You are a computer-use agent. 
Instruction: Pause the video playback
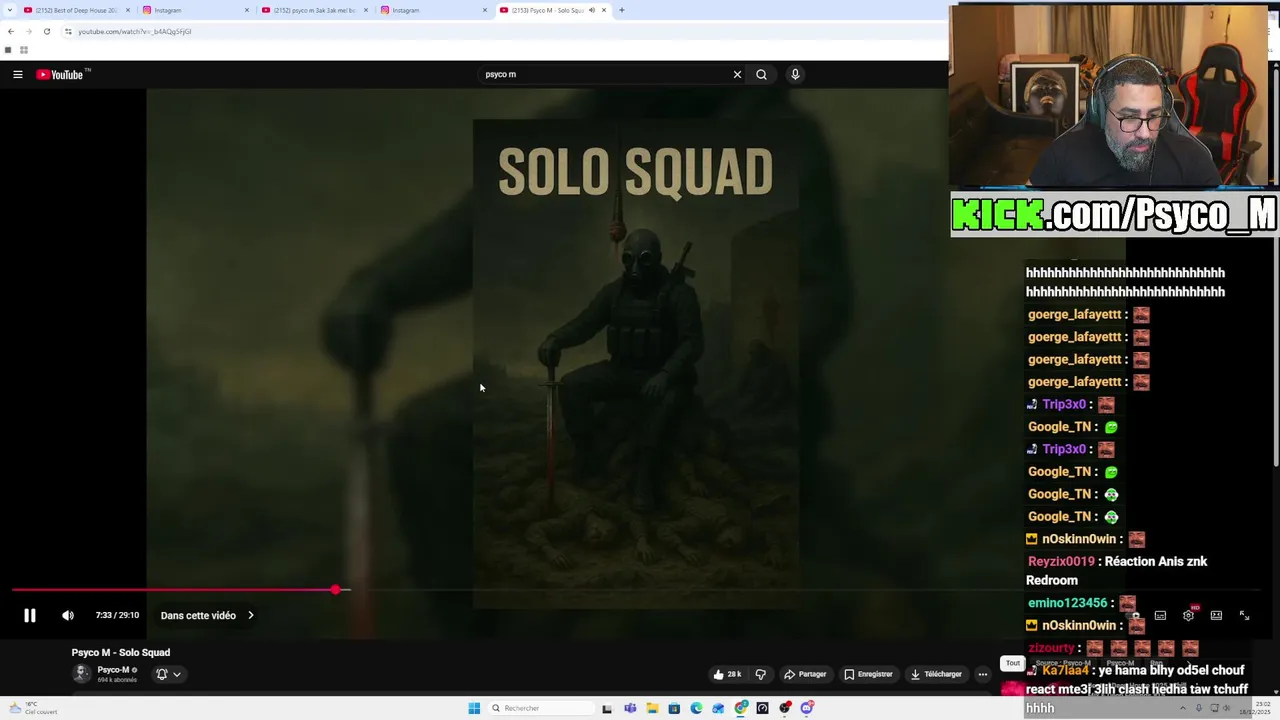(30, 616)
